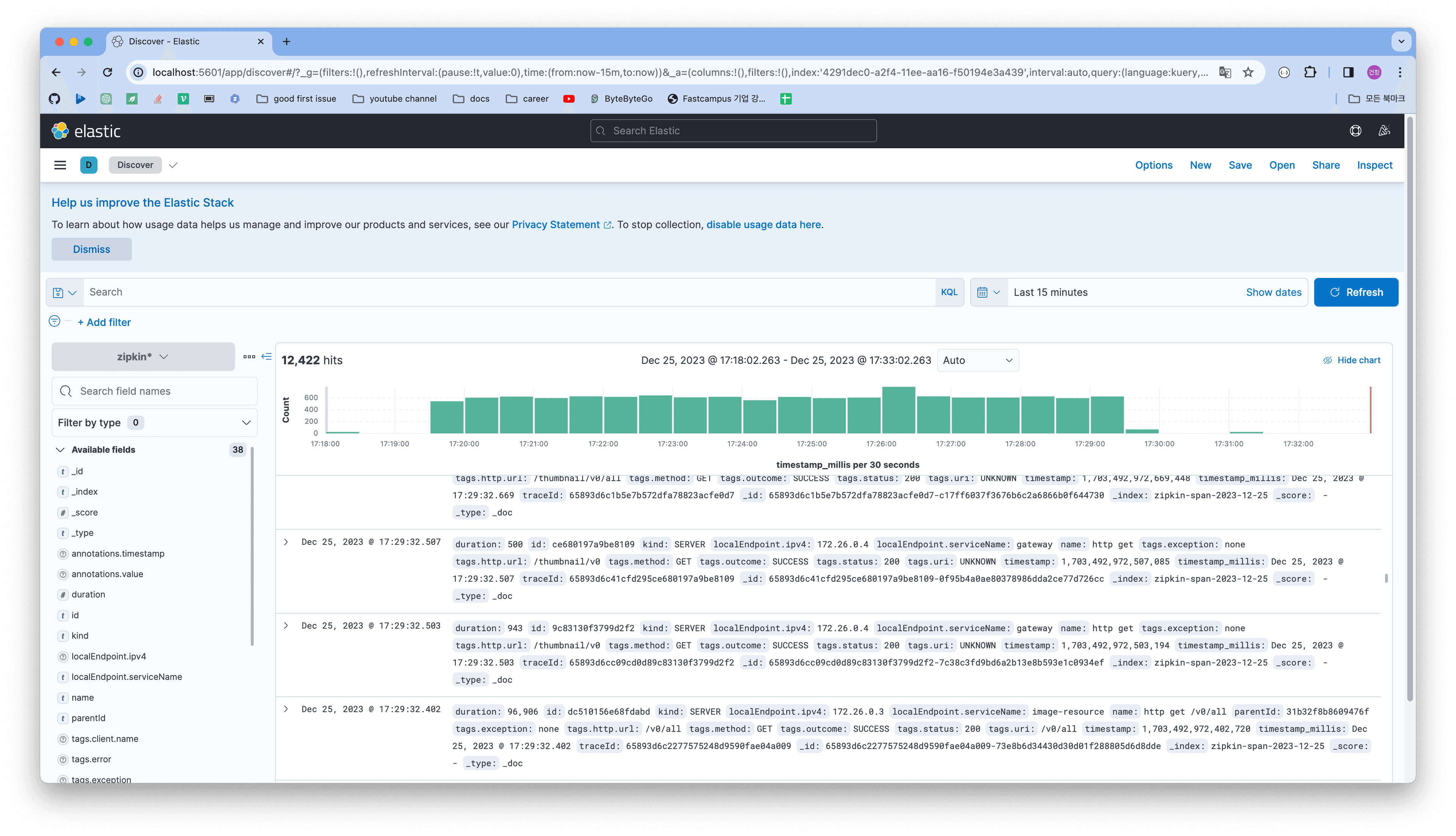
Task: Click the filter options circle icon
Action: click(55, 321)
